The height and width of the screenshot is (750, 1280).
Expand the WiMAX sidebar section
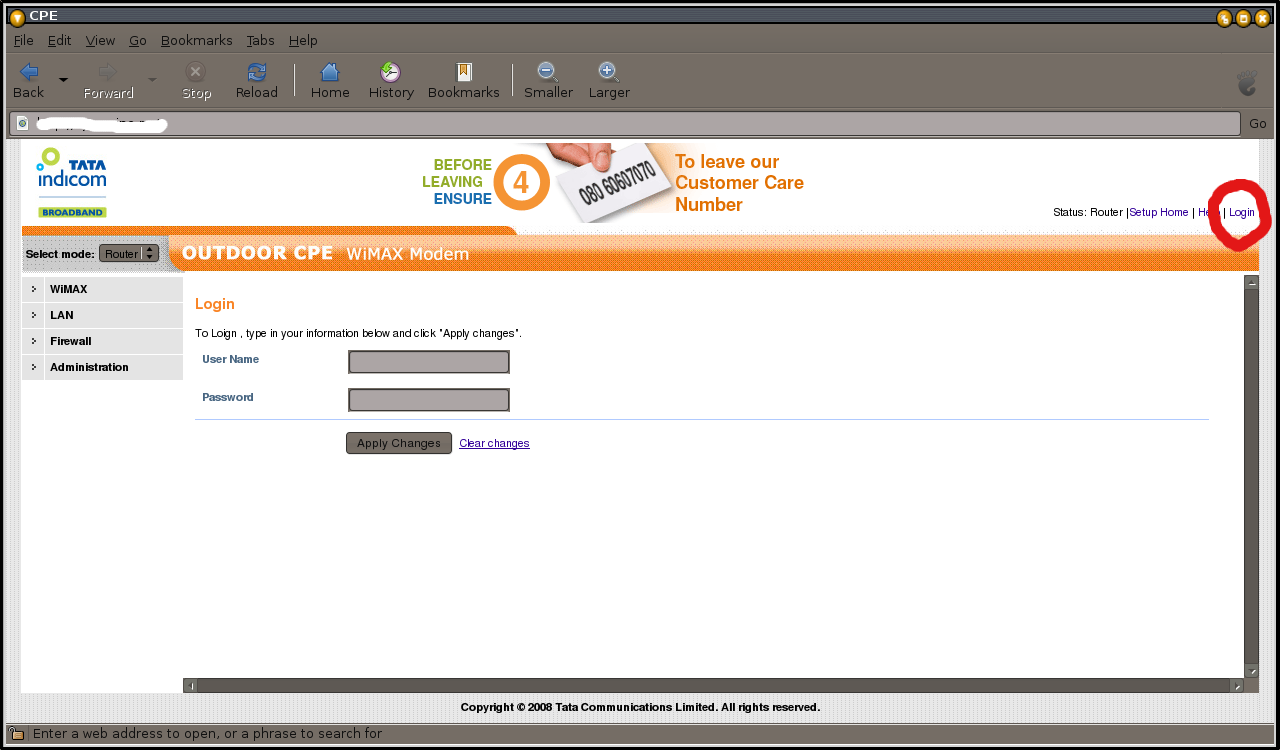point(102,289)
